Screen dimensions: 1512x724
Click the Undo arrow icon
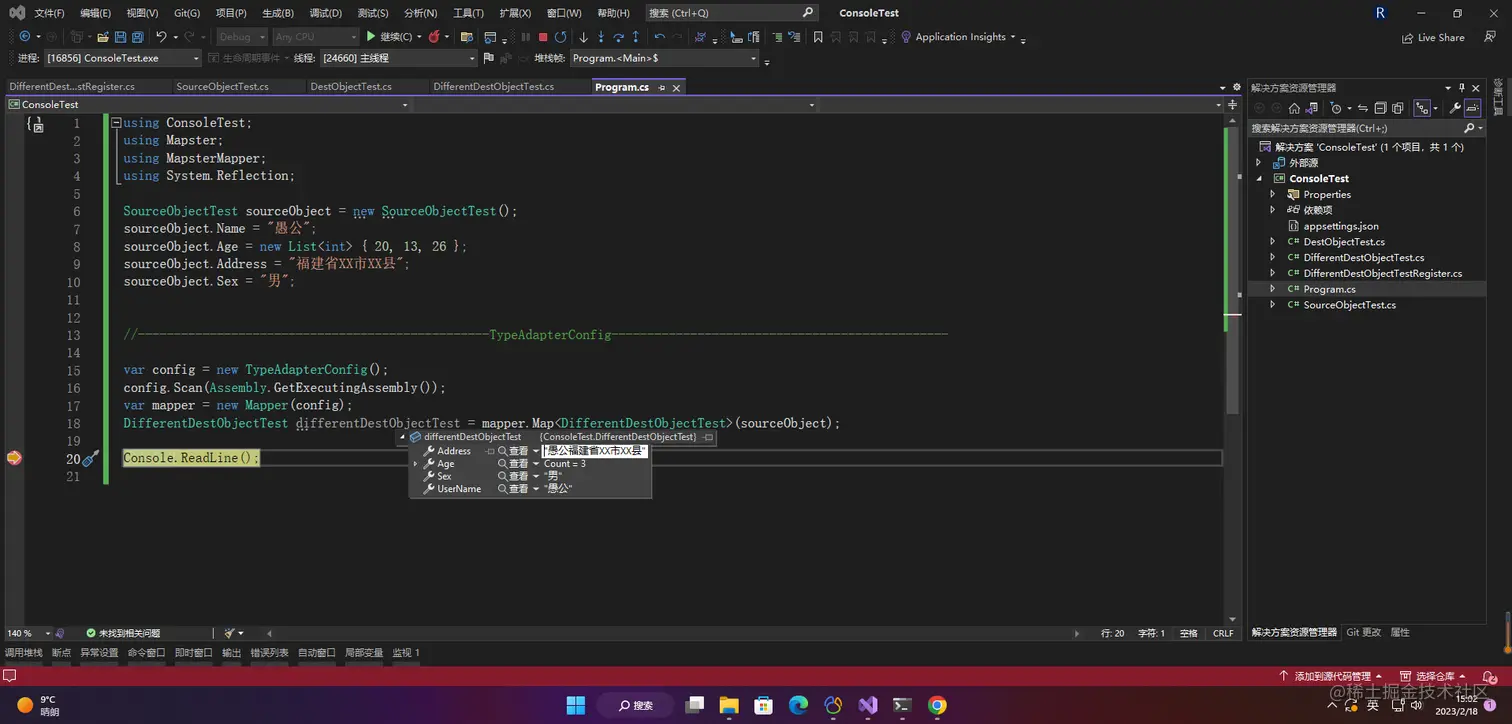click(161, 37)
